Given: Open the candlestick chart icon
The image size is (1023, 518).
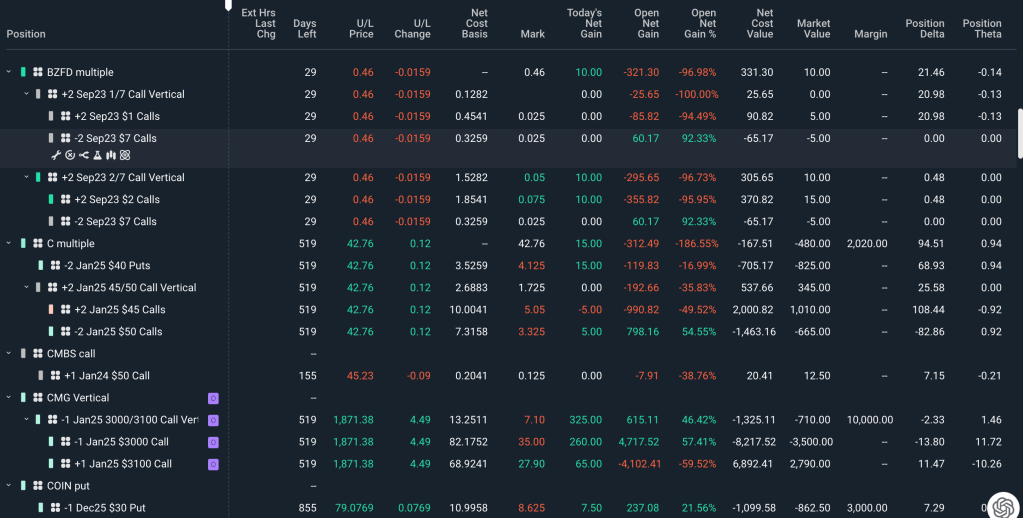Looking at the screenshot, I should coord(111,155).
